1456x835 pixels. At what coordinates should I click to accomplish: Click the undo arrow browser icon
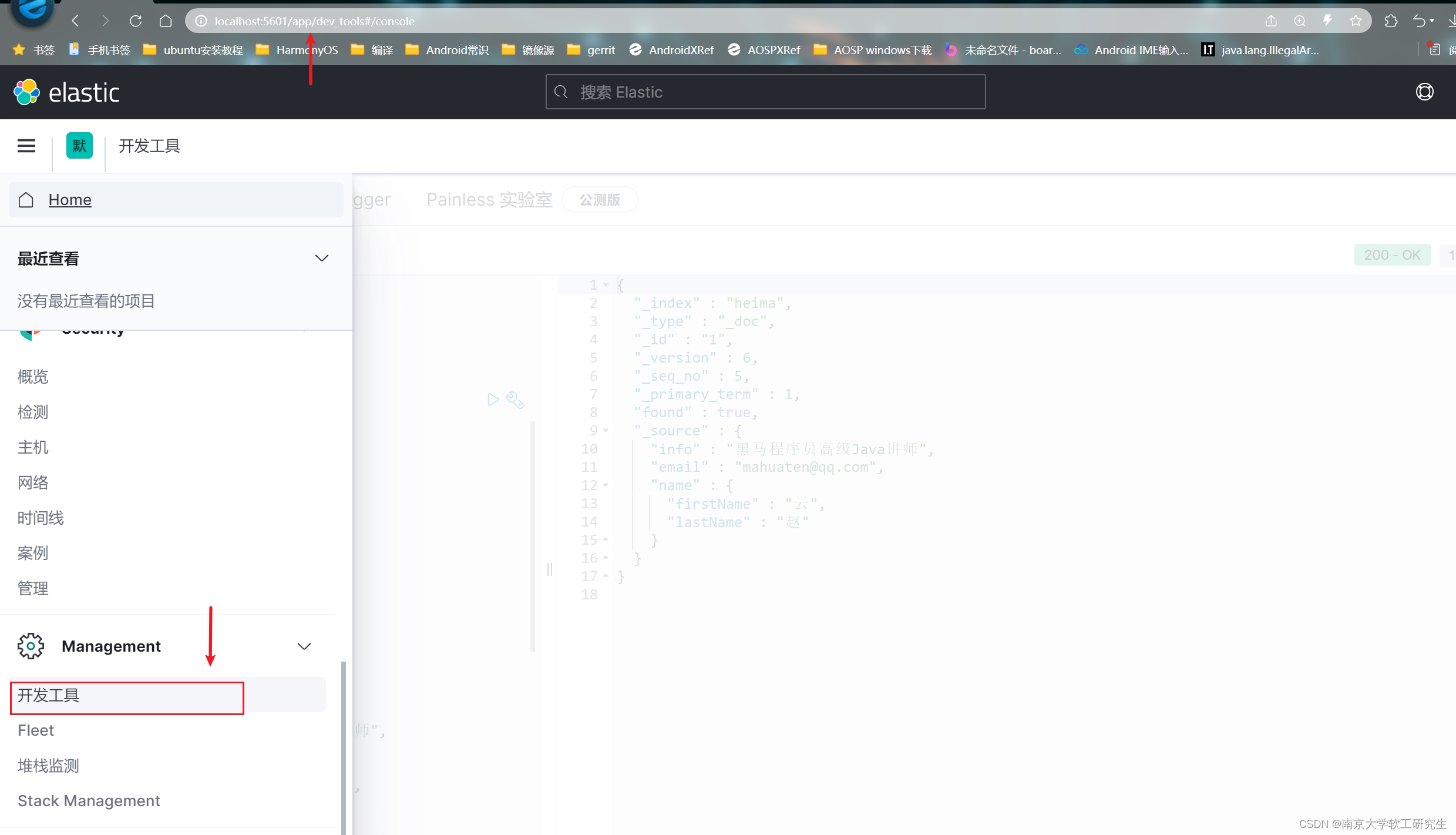(1419, 21)
